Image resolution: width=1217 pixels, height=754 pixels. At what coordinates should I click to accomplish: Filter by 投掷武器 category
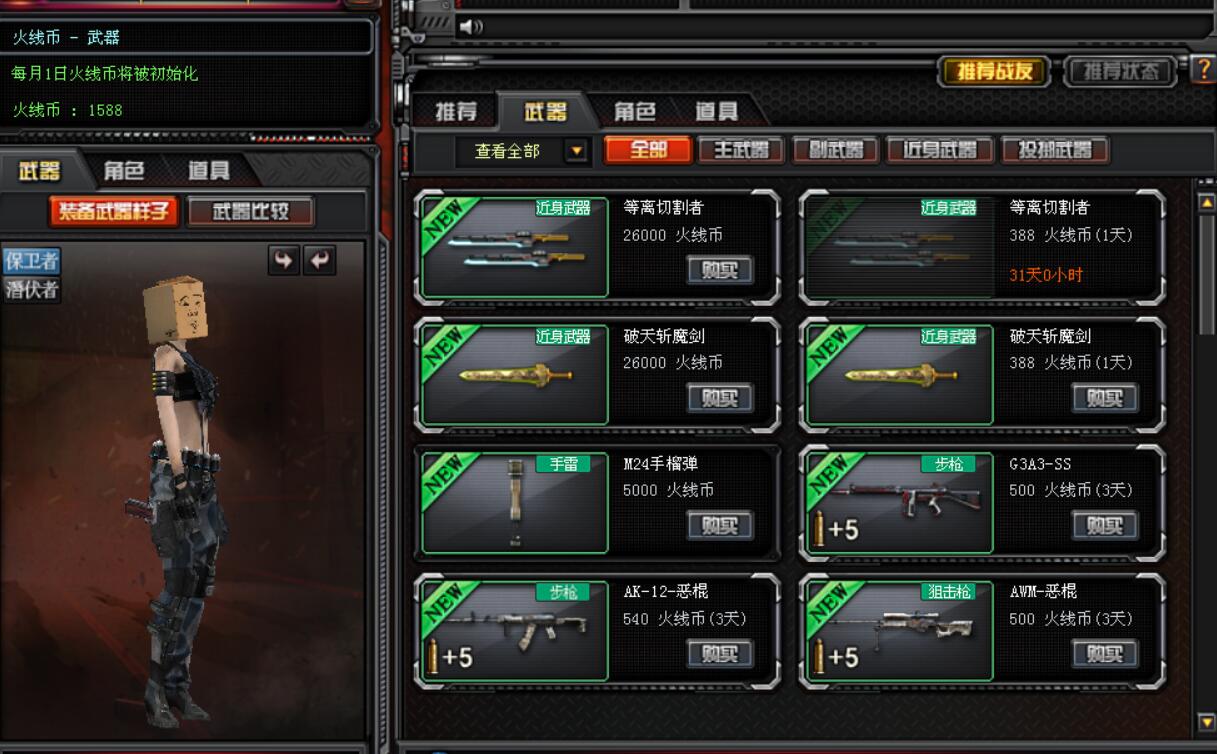pos(1055,150)
